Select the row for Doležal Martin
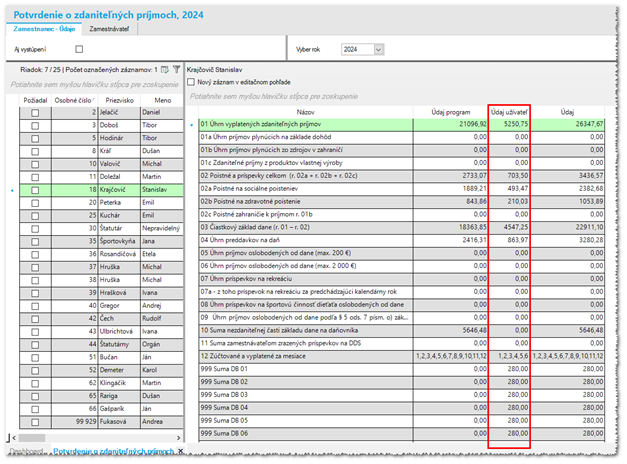Screen dimensions: 627x464 pyautogui.click(x=102, y=177)
